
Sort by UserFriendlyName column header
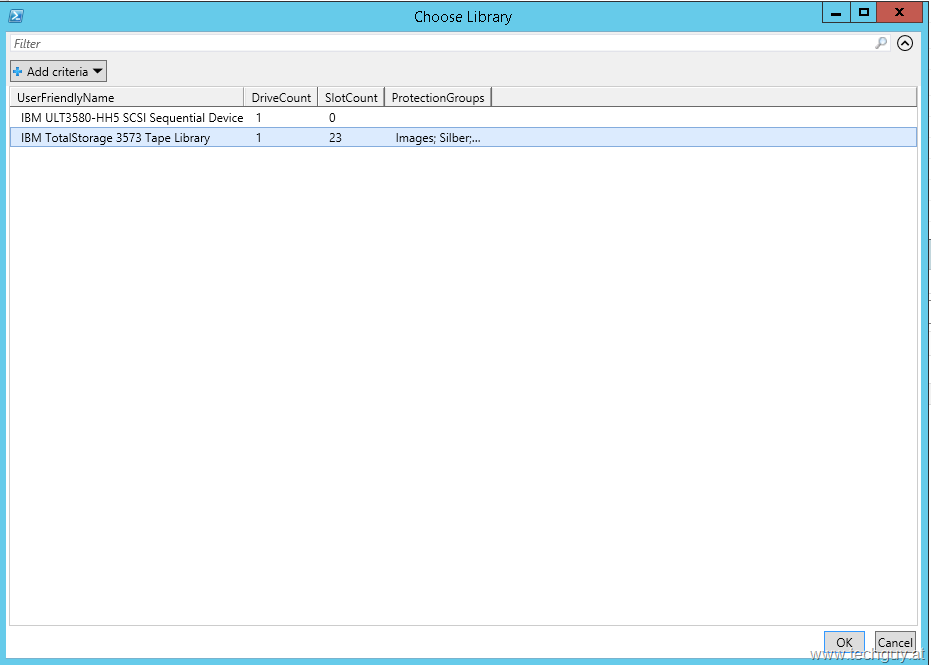coord(126,98)
